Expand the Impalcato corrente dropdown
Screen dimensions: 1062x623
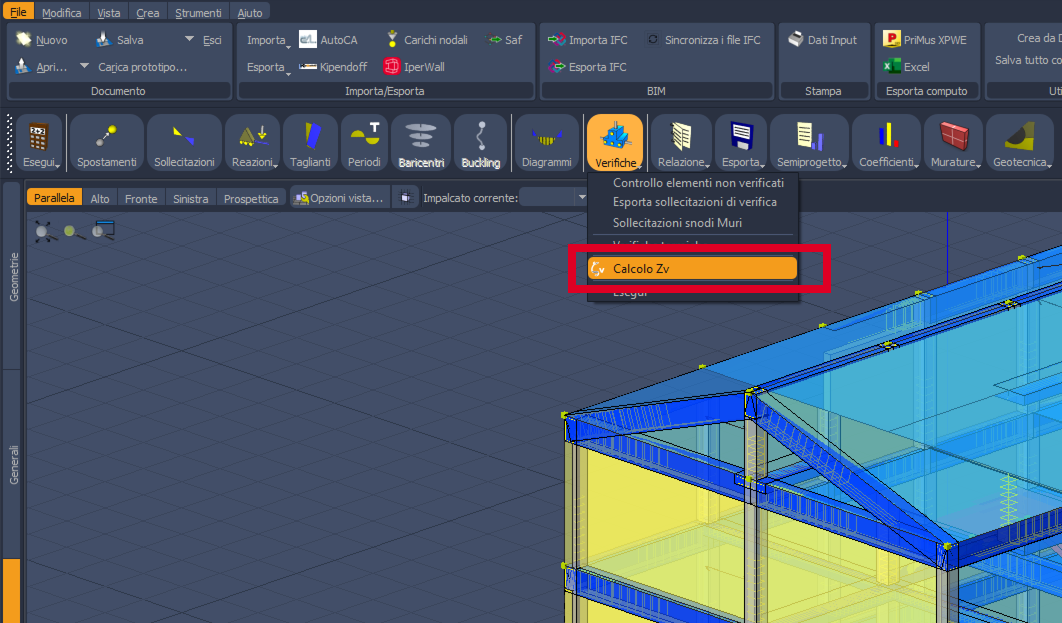click(581, 198)
